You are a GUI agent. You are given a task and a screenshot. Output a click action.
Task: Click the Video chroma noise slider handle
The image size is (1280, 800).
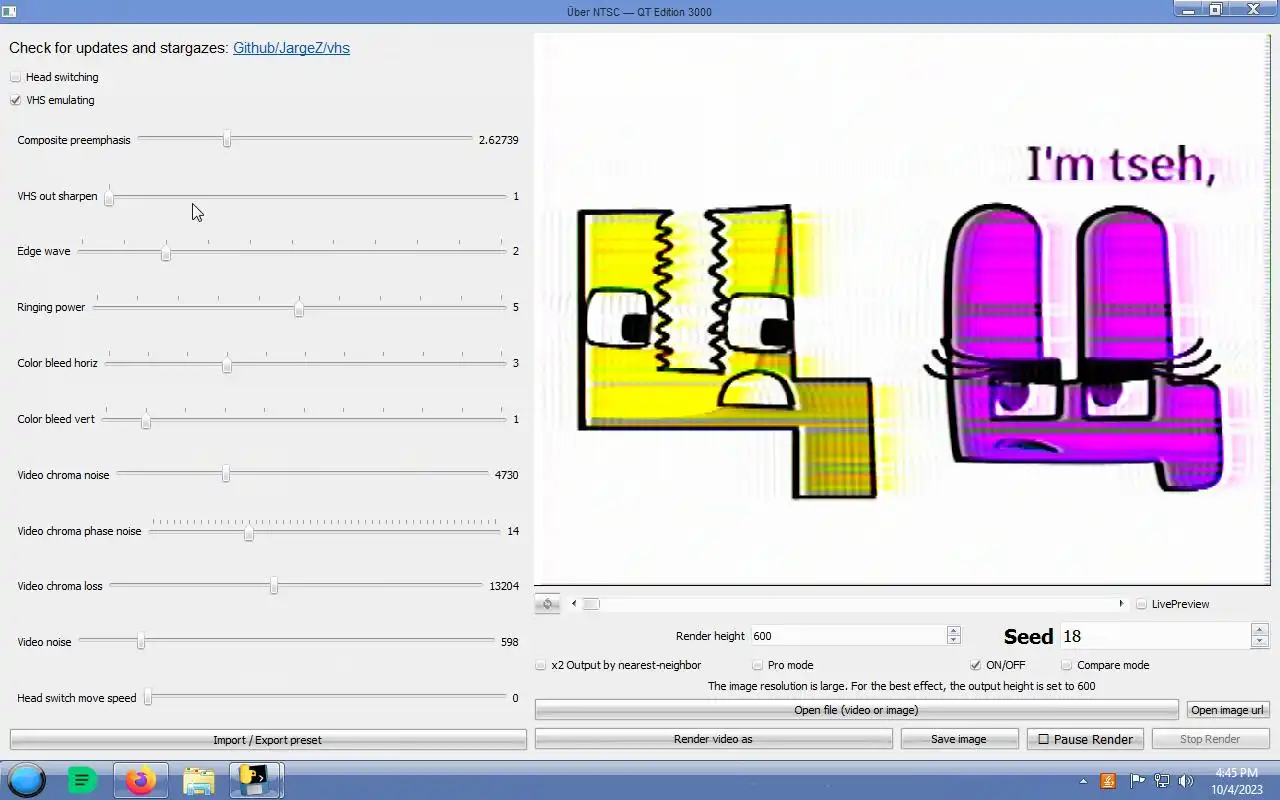(x=226, y=474)
